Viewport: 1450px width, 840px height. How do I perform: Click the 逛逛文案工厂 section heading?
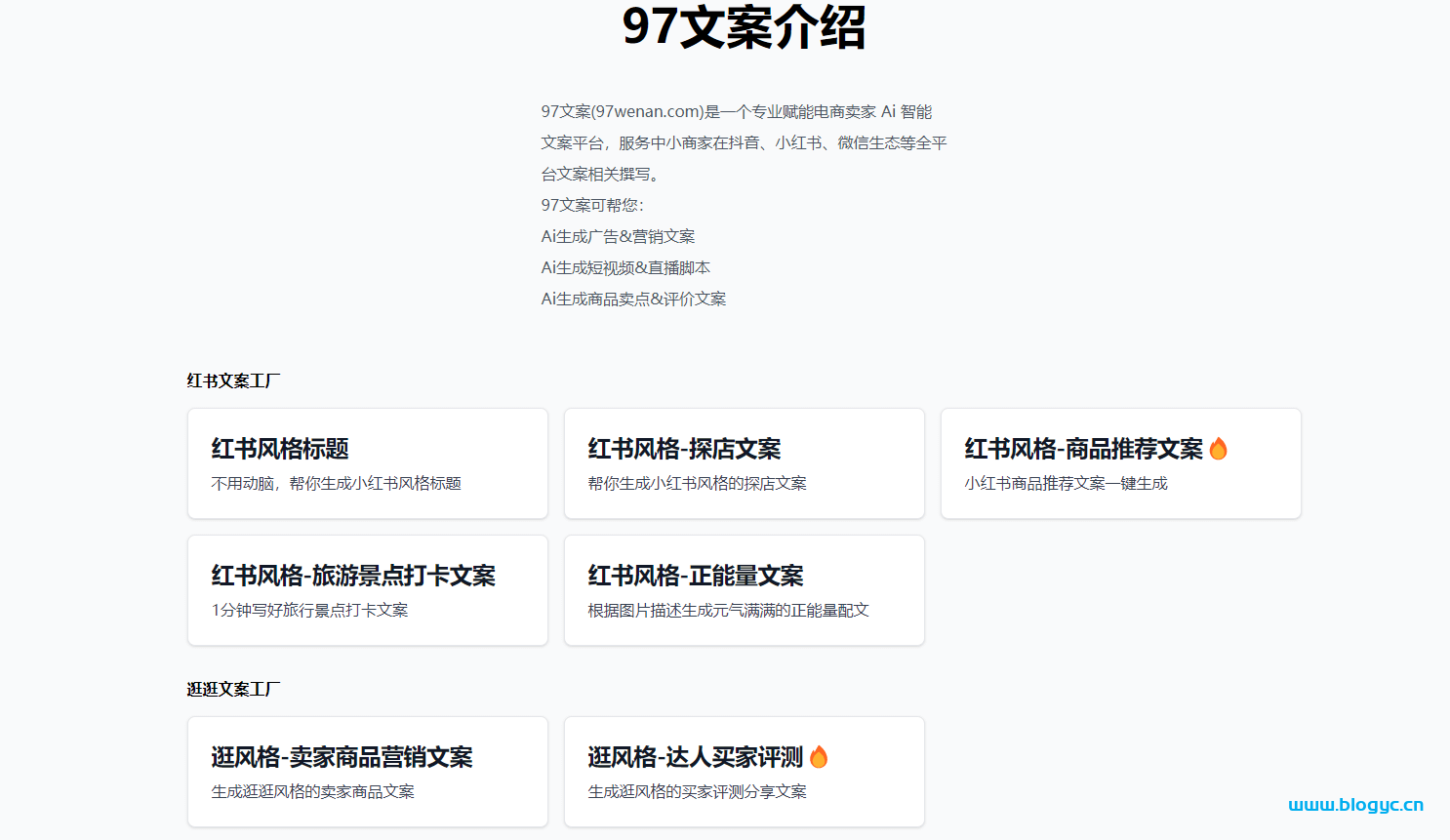[233, 689]
